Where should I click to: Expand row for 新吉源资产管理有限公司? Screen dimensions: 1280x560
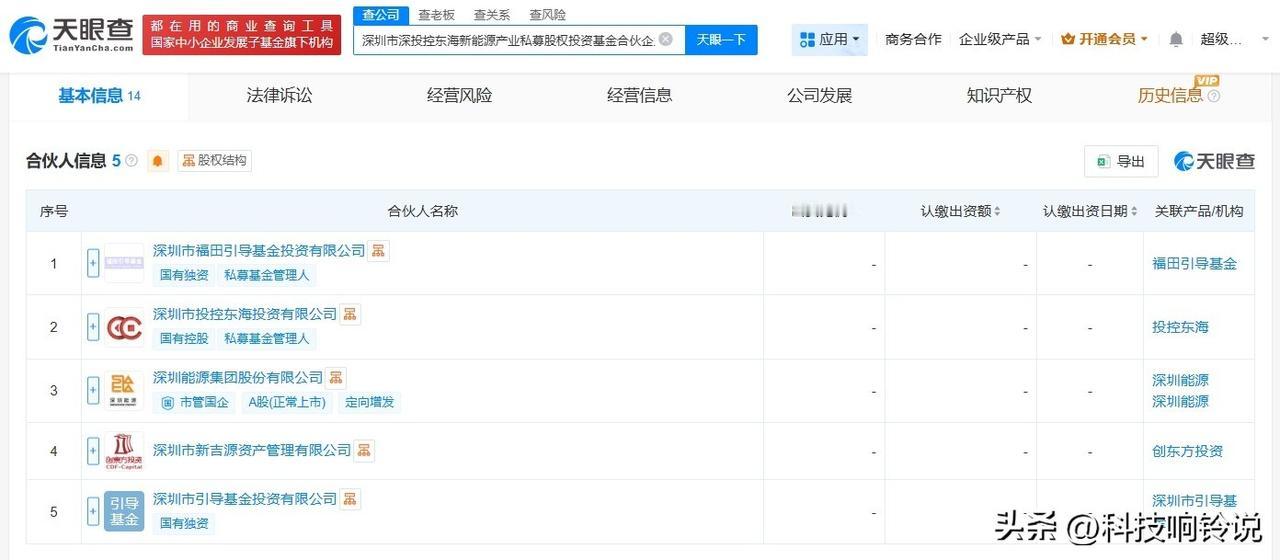coord(93,451)
